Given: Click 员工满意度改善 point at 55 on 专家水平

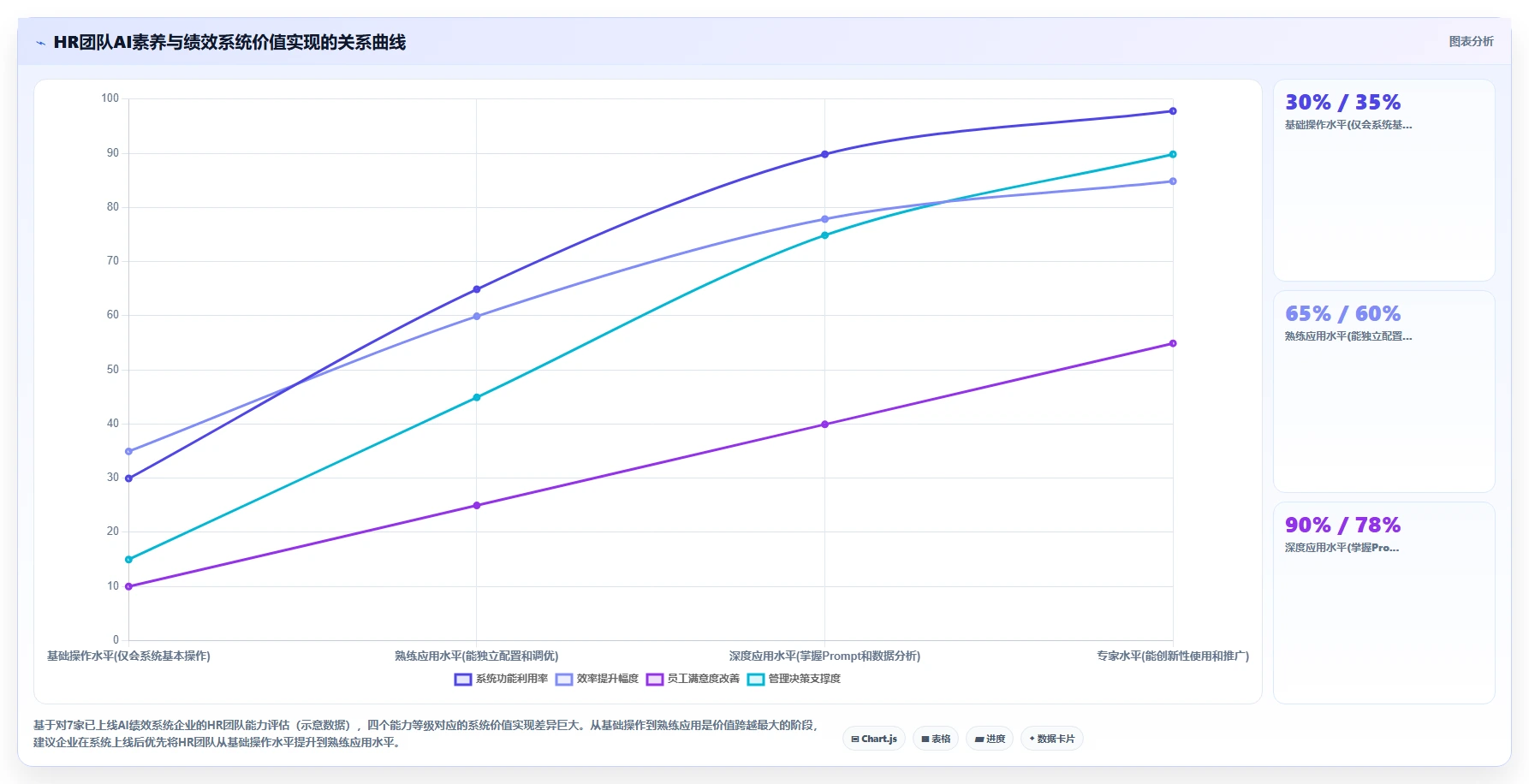Looking at the screenshot, I should tap(1173, 343).
